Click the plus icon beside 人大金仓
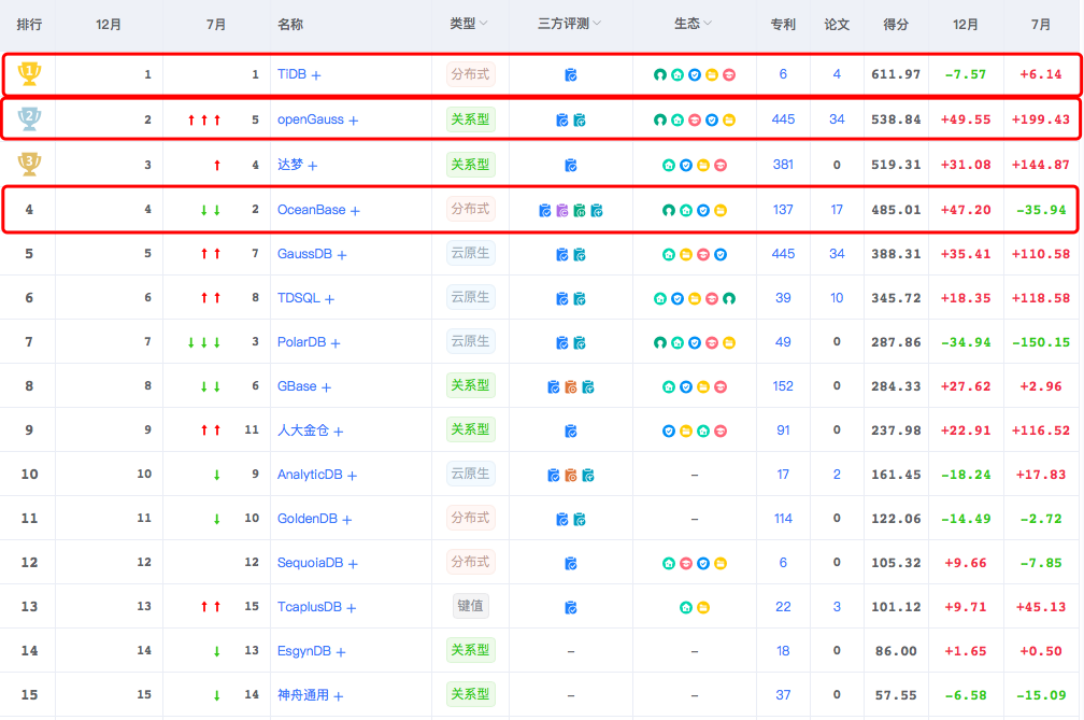The image size is (1084, 720). tap(338, 432)
